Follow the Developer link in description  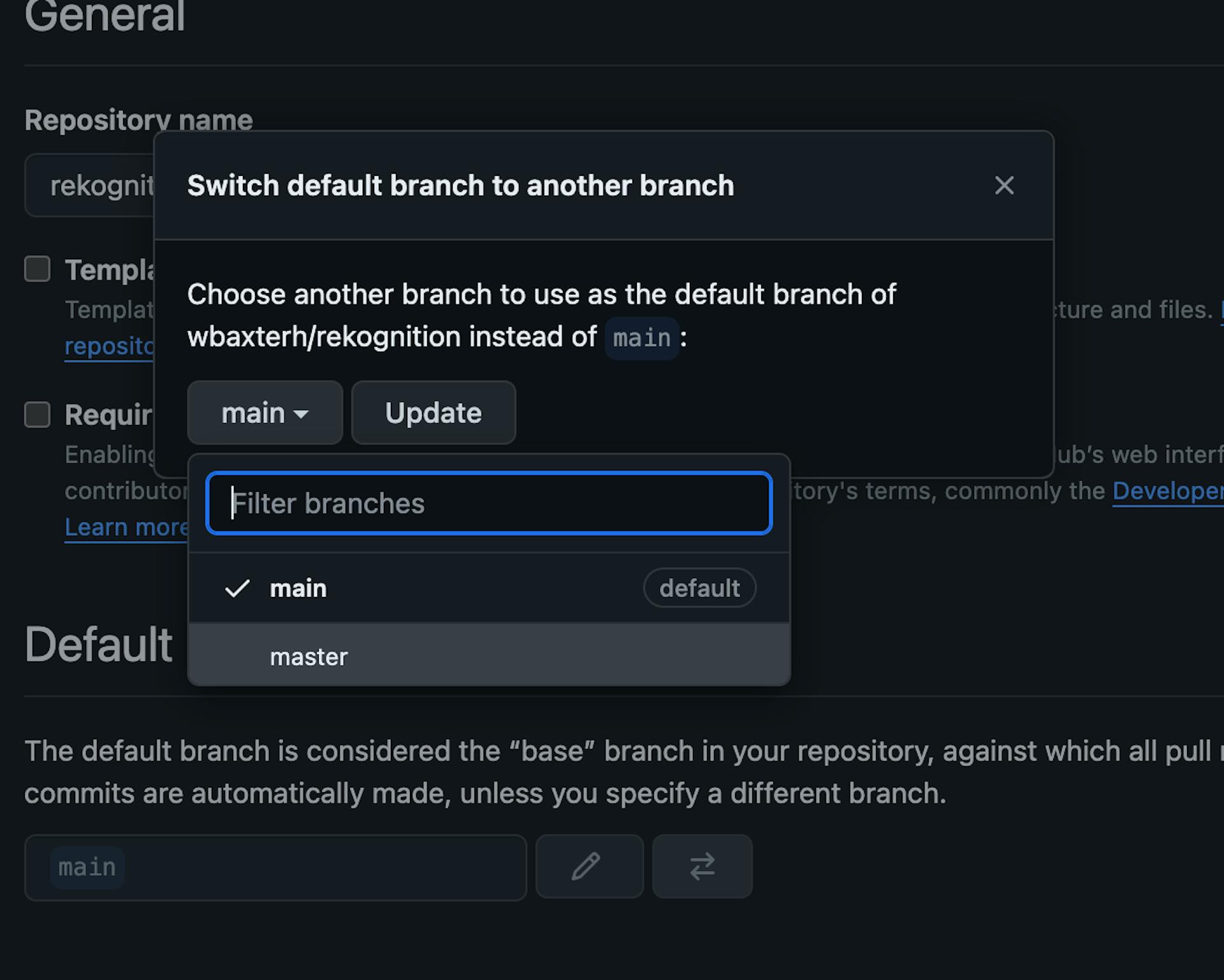tap(1167, 491)
